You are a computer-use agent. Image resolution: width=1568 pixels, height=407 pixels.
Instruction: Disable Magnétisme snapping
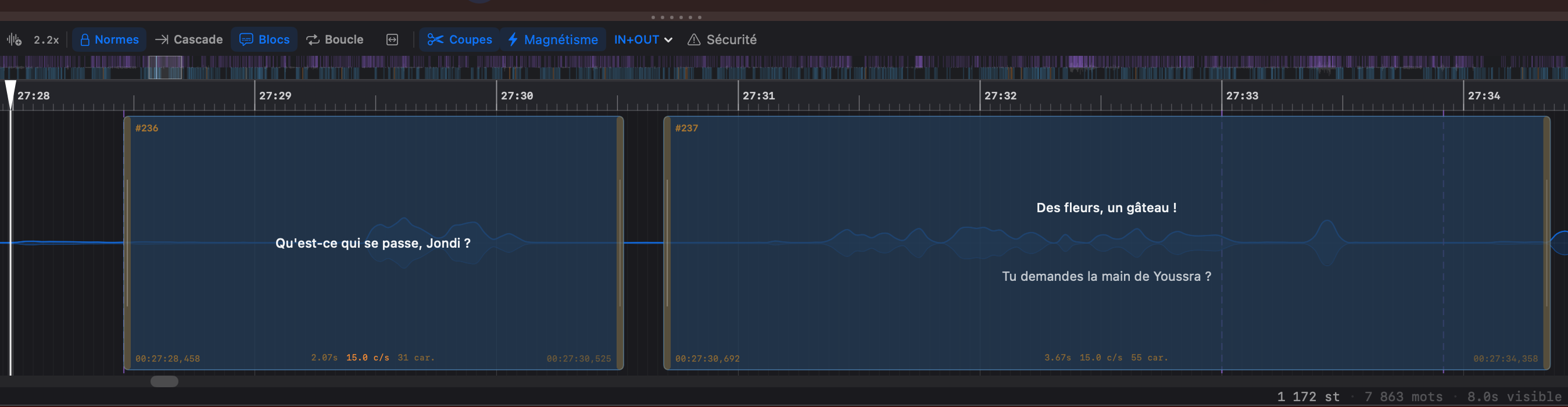click(553, 40)
